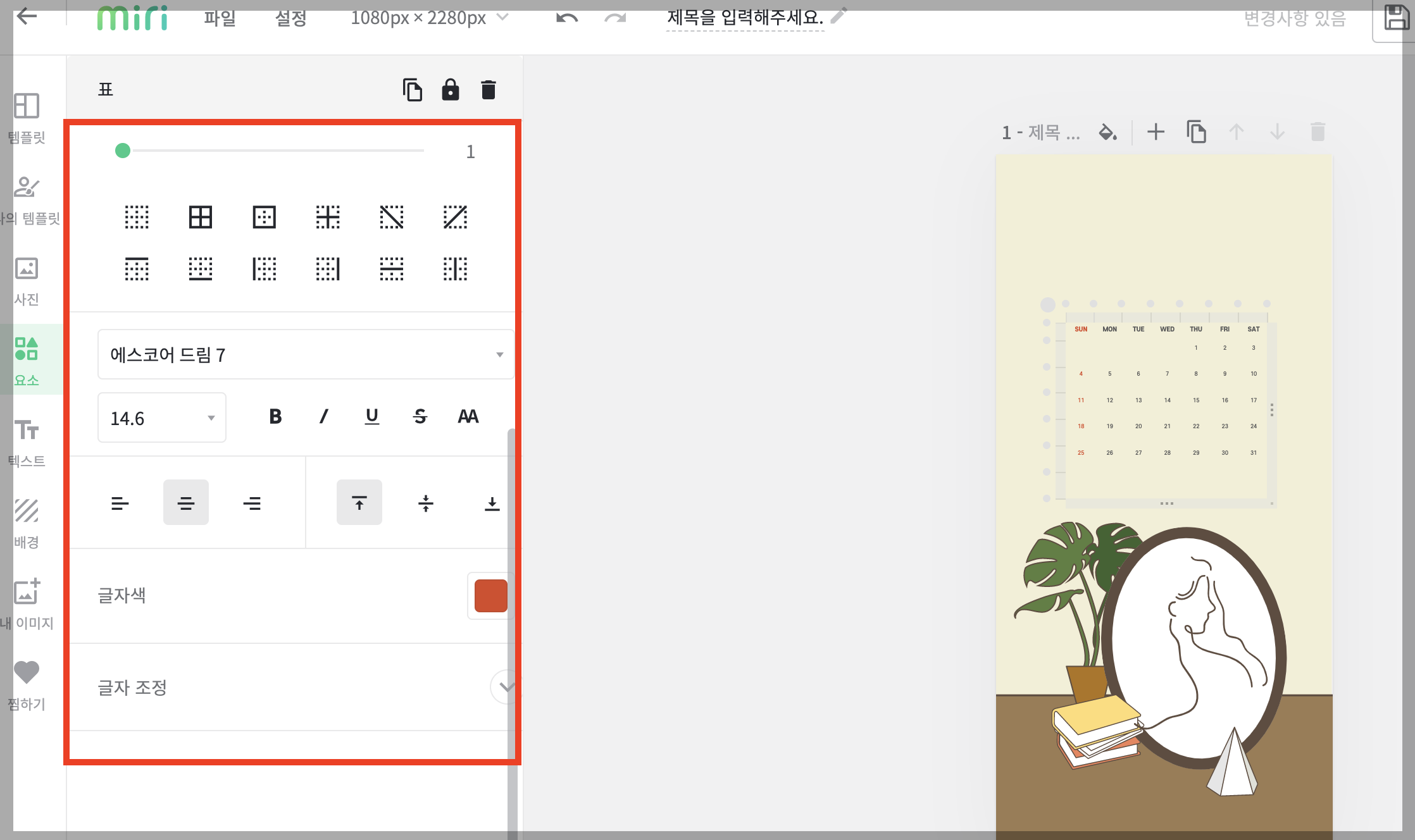Toggle underline text formatting
1415x840 pixels.
[372, 416]
